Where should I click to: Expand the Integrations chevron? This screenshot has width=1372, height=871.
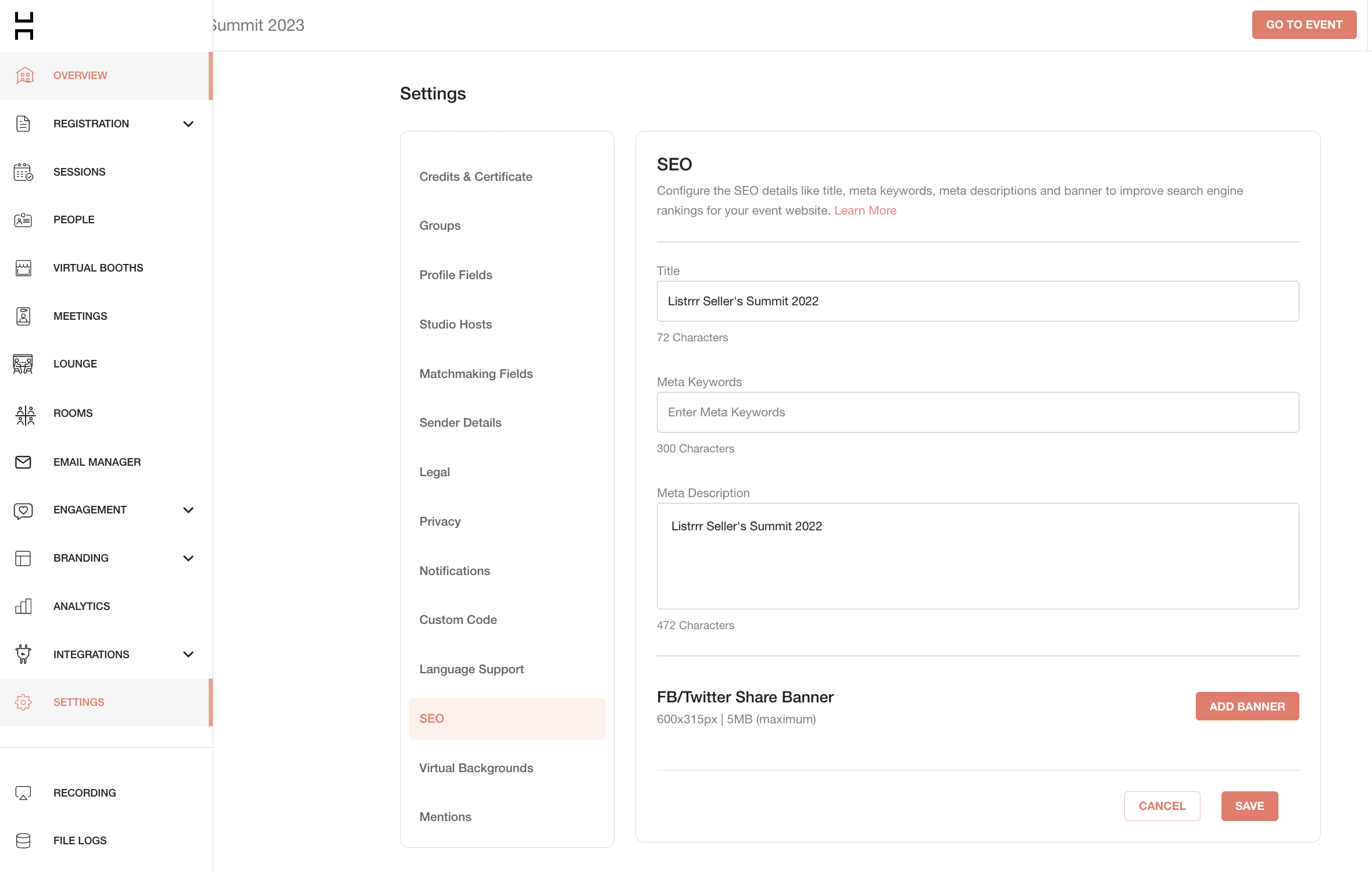[x=188, y=654]
